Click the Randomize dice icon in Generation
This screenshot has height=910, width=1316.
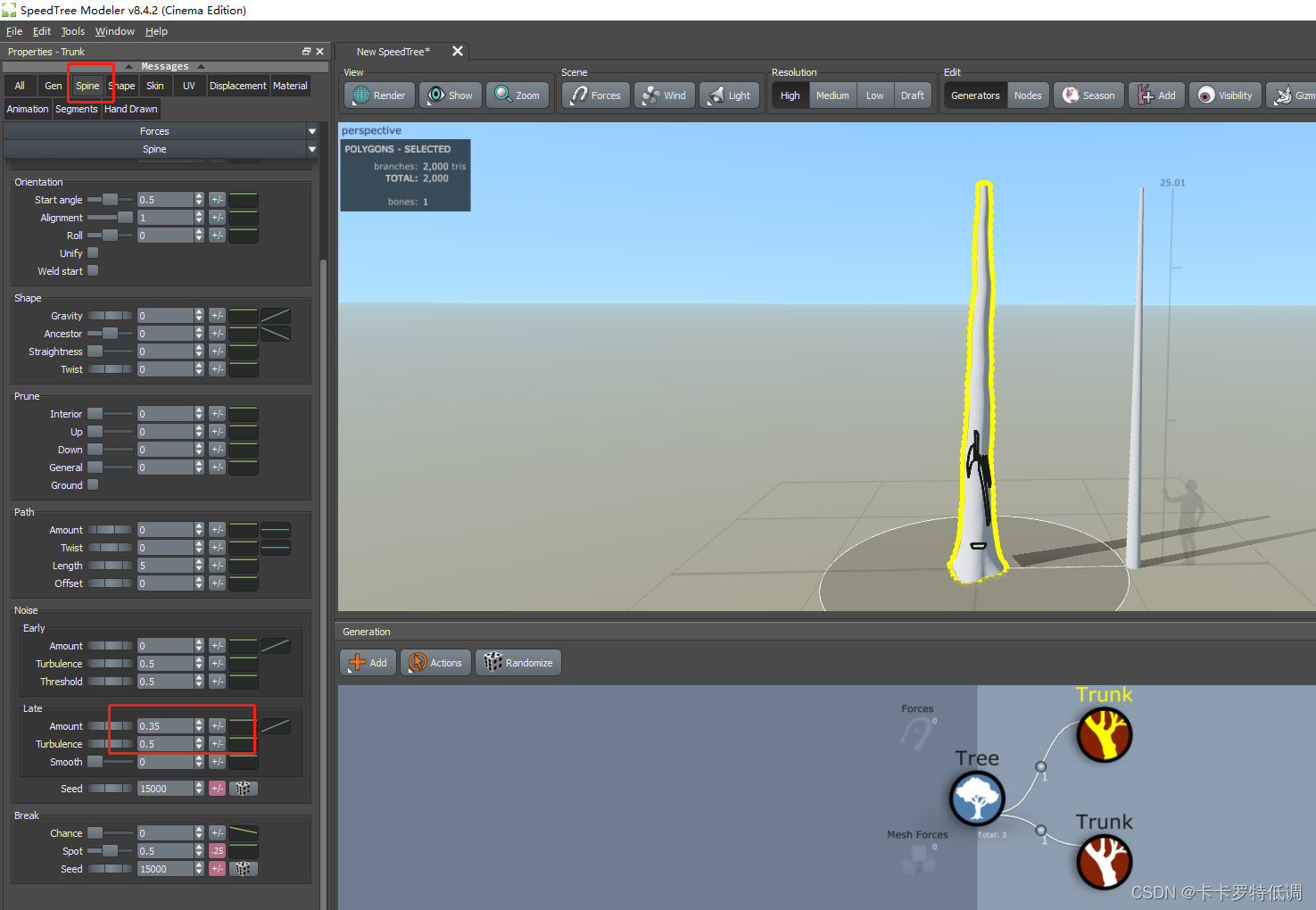(x=492, y=662)
